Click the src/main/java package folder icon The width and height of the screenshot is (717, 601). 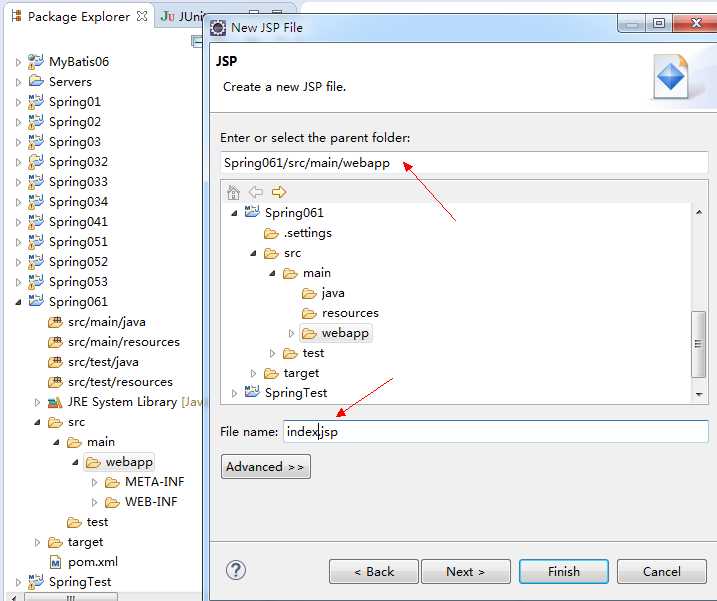pos(55,322)
